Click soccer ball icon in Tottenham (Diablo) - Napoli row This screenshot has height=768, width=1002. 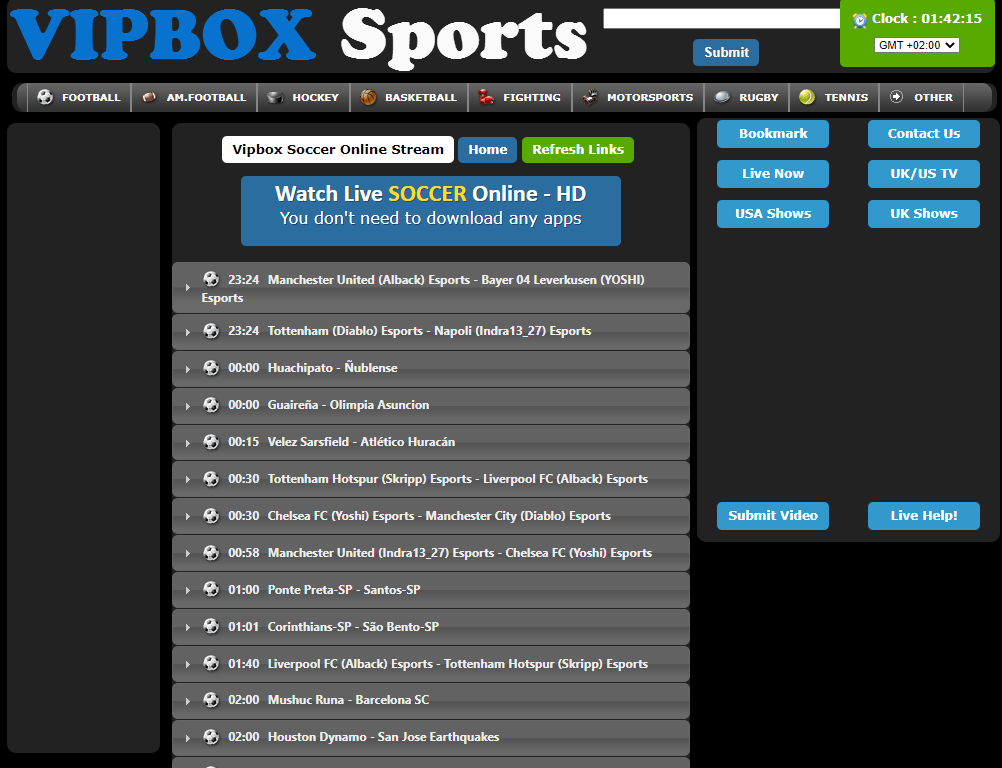211,330
